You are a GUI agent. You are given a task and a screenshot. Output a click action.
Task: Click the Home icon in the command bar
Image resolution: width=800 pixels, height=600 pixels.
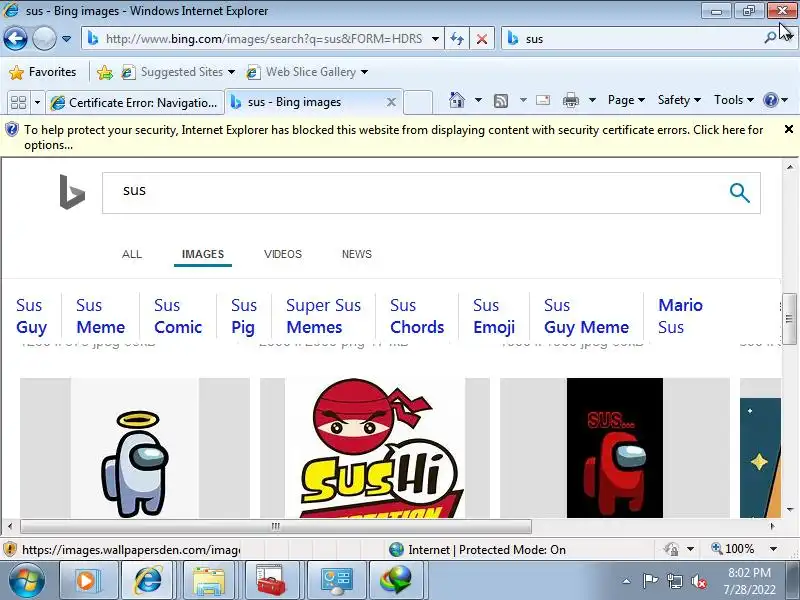coord(457,100)
